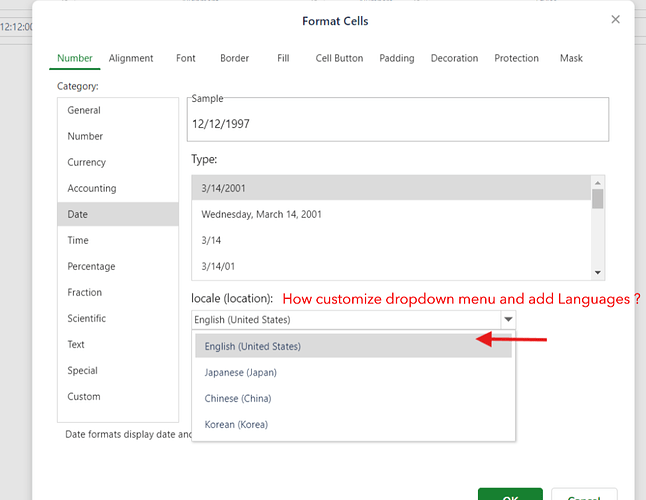Image resolution: width=646 pixels, height=500 pixels.
Task: Select Wednesday, March 14, 2001 type
Action: [391, 214]
